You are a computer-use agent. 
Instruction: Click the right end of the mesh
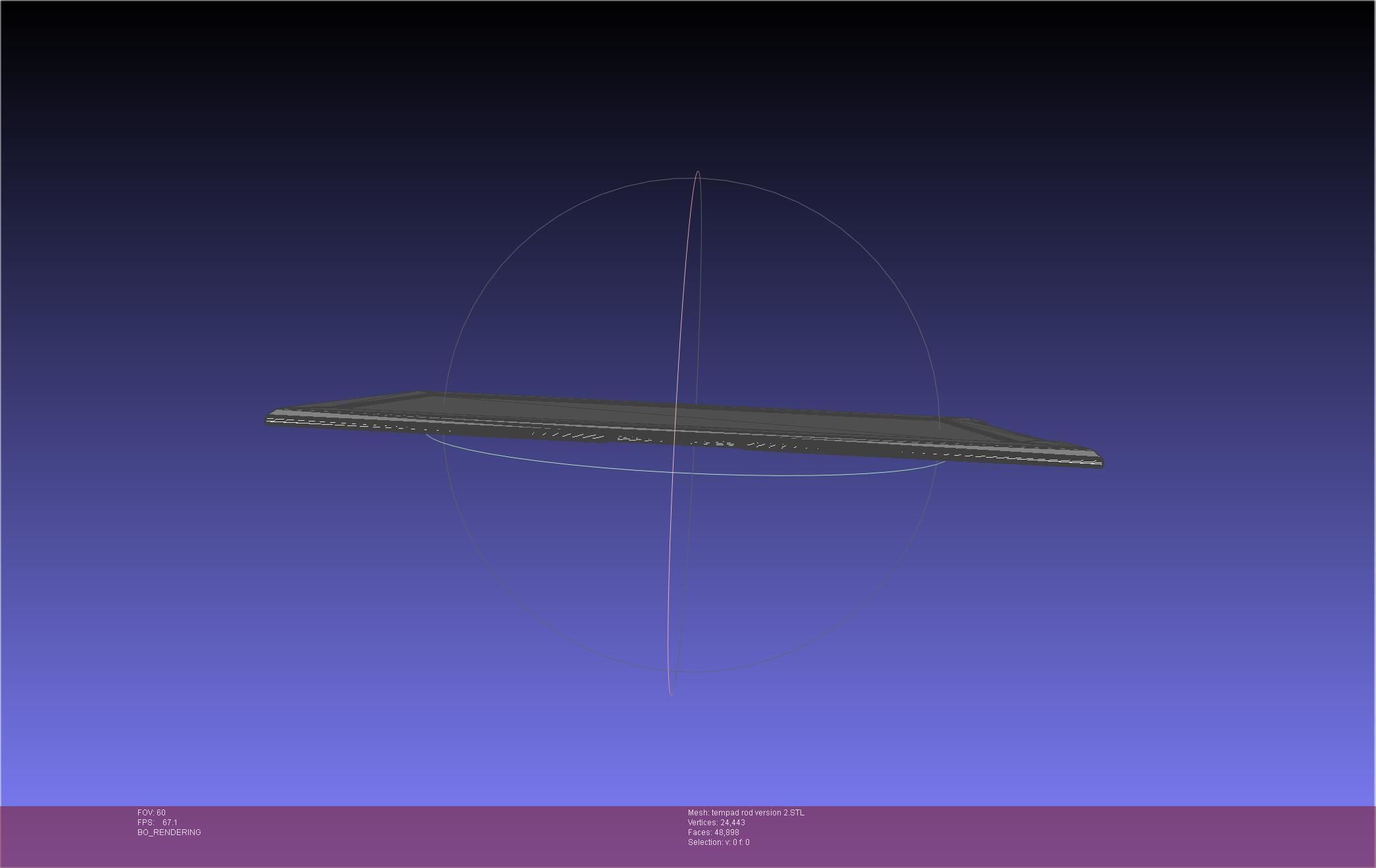tap(1097, 460)
